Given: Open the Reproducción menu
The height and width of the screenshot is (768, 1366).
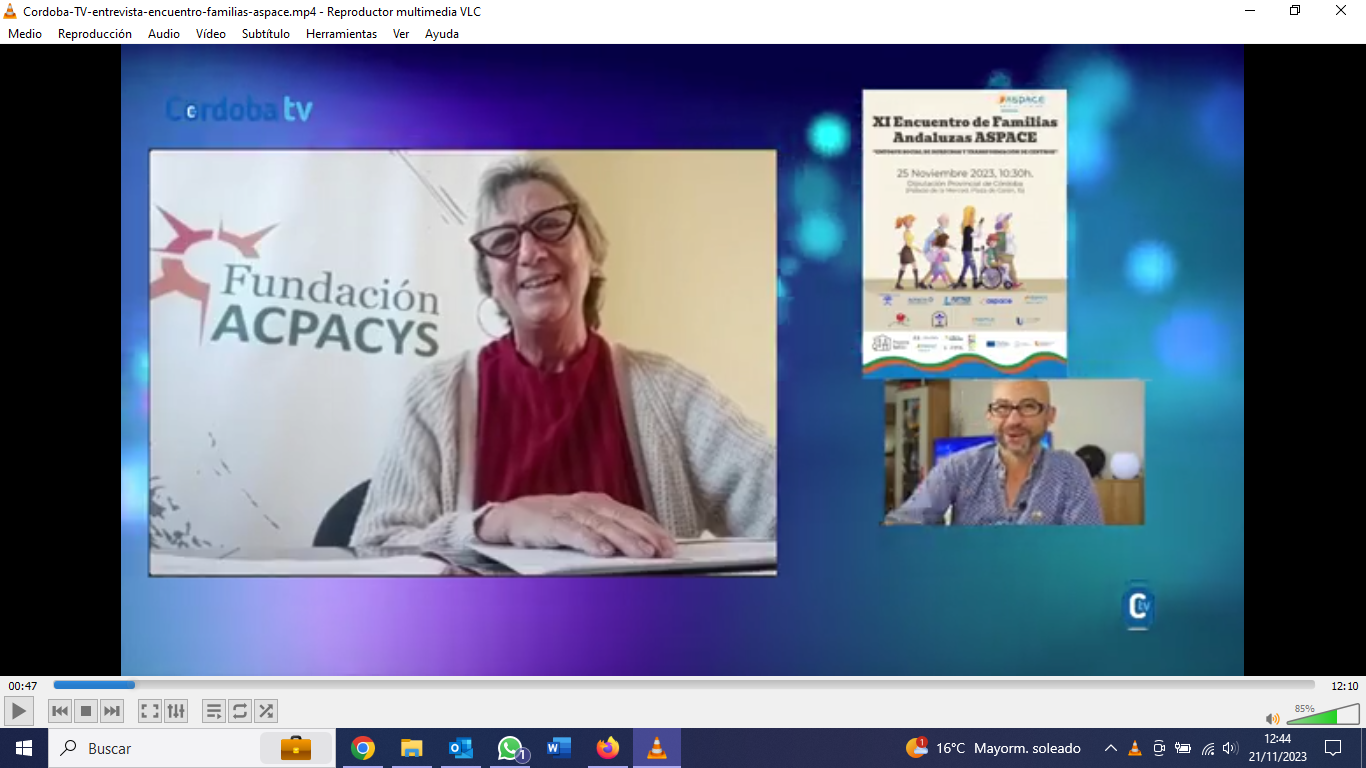Looking at the screenshot, I should click(95, 34).
